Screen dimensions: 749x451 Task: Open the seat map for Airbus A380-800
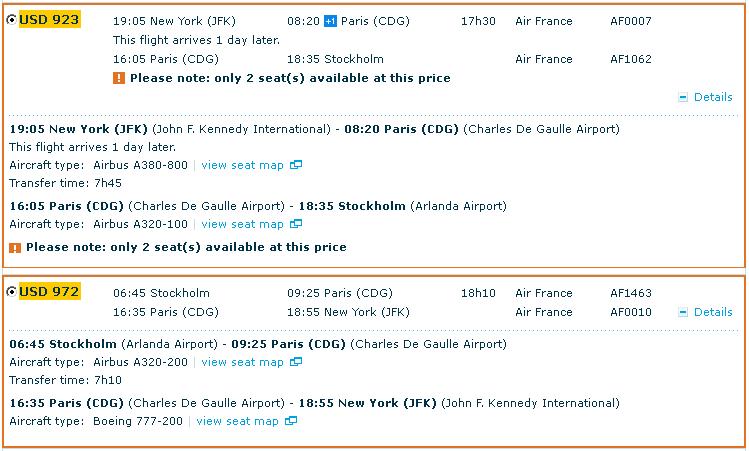pos(242,165)
